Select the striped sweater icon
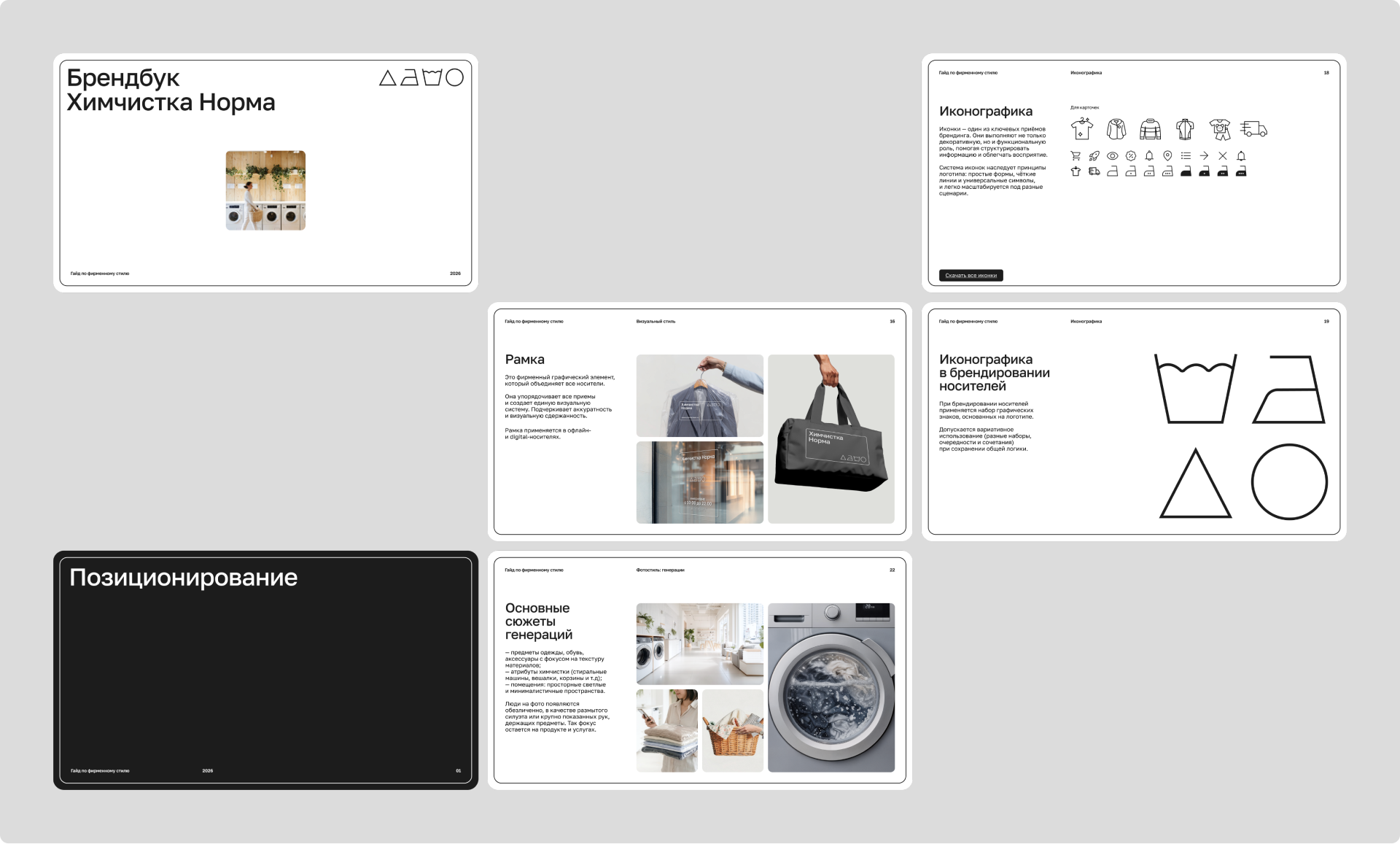Screen dimensions: 1400x844 coord(1150,129)
